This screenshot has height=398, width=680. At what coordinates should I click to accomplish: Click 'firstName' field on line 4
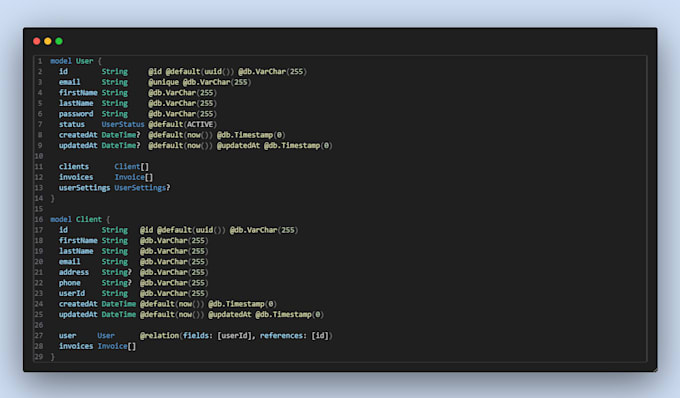(78, 93)
